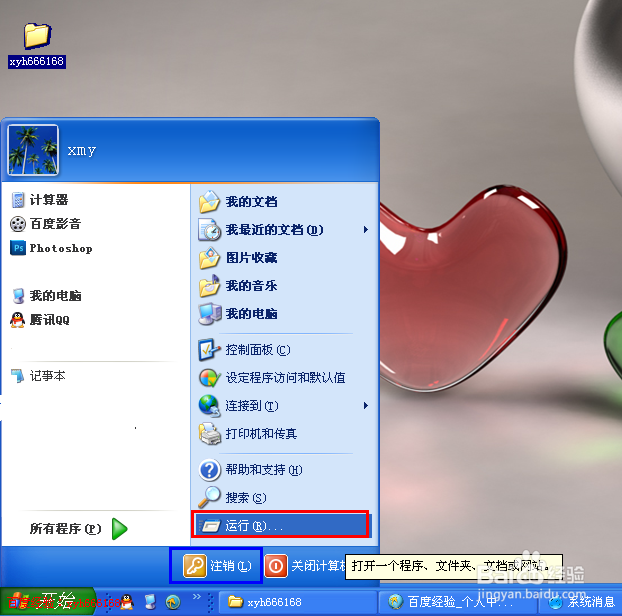622x616 pixels.
Task: Click the 搜索 magnifying glass icon
Action: tap(209, 497)
